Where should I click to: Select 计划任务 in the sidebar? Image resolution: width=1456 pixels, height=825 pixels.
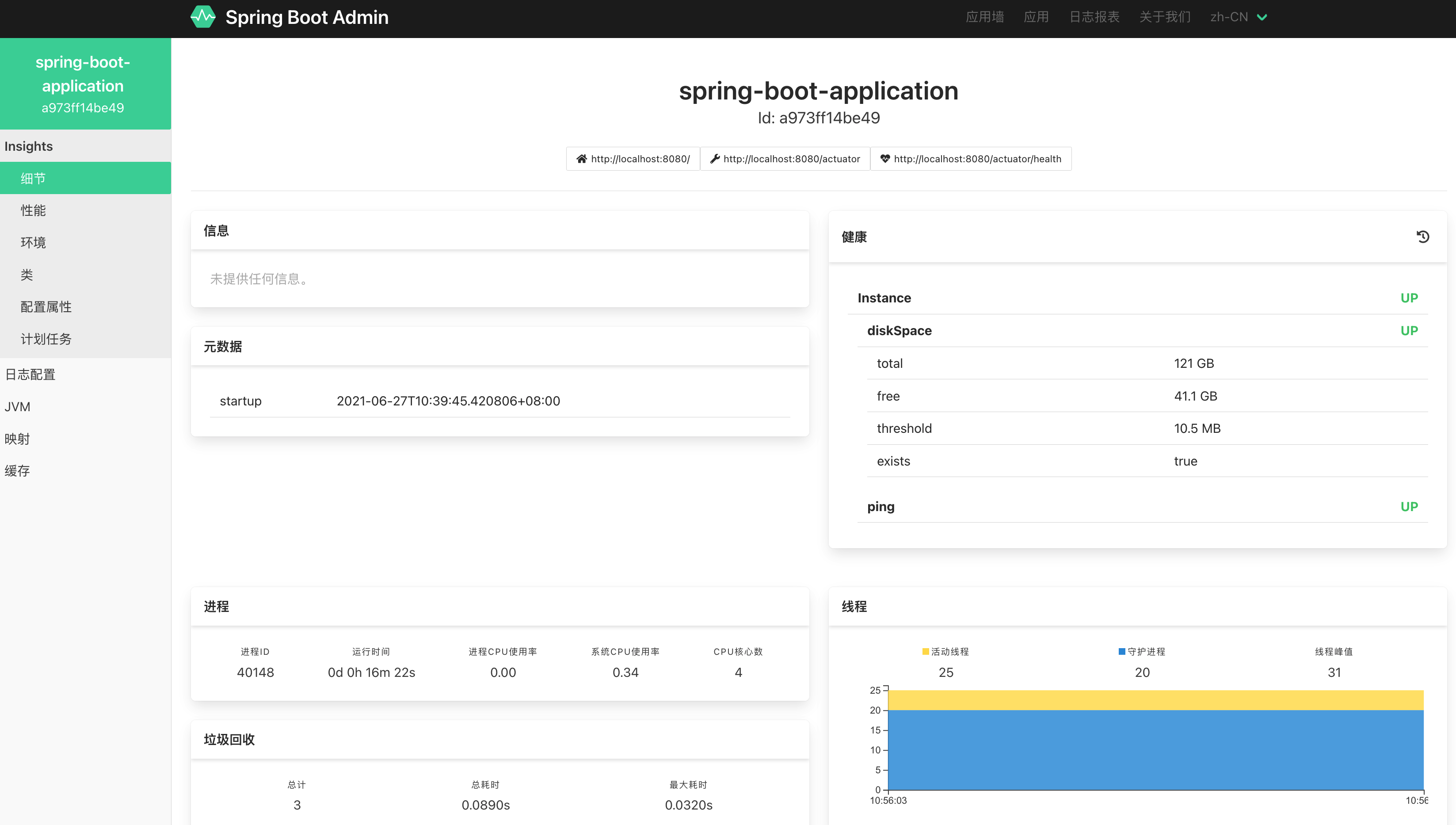tap(85, 339)
